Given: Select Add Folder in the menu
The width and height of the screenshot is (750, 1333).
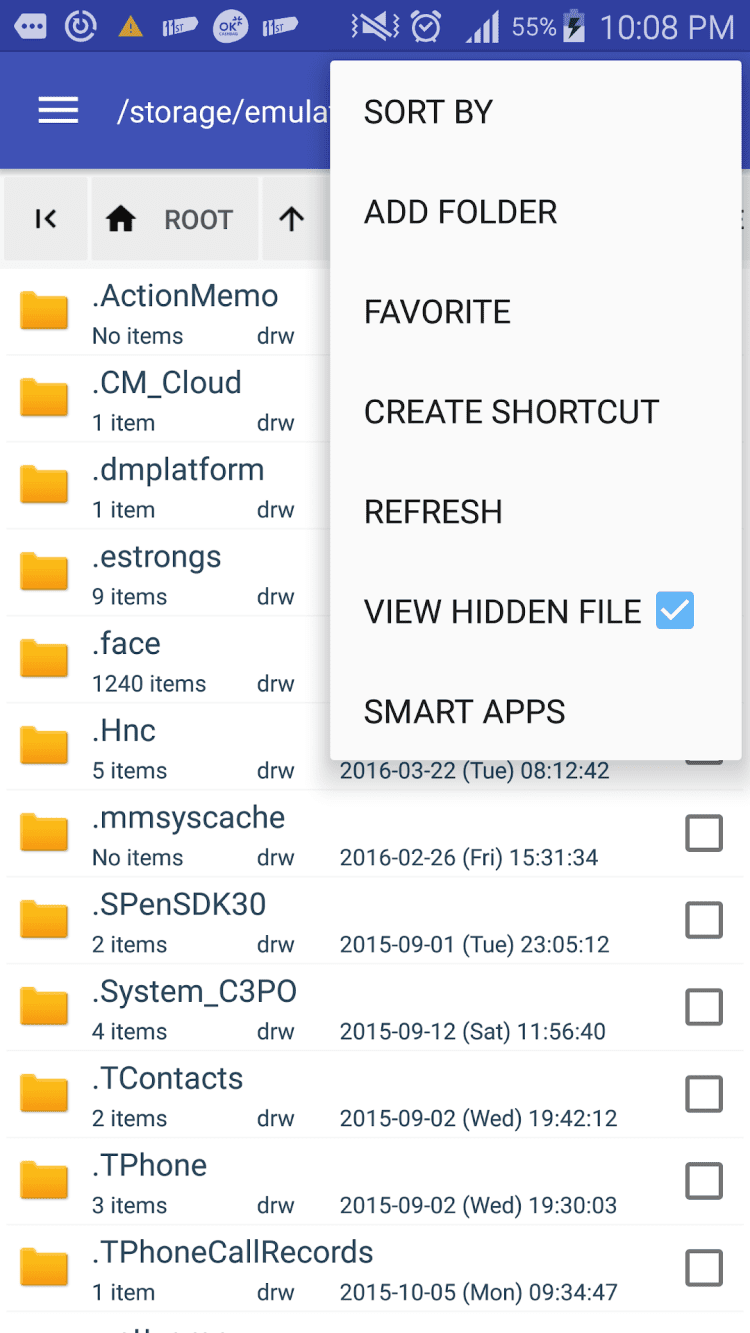Looking at the screenshot, I should click(x=460, y=212).
